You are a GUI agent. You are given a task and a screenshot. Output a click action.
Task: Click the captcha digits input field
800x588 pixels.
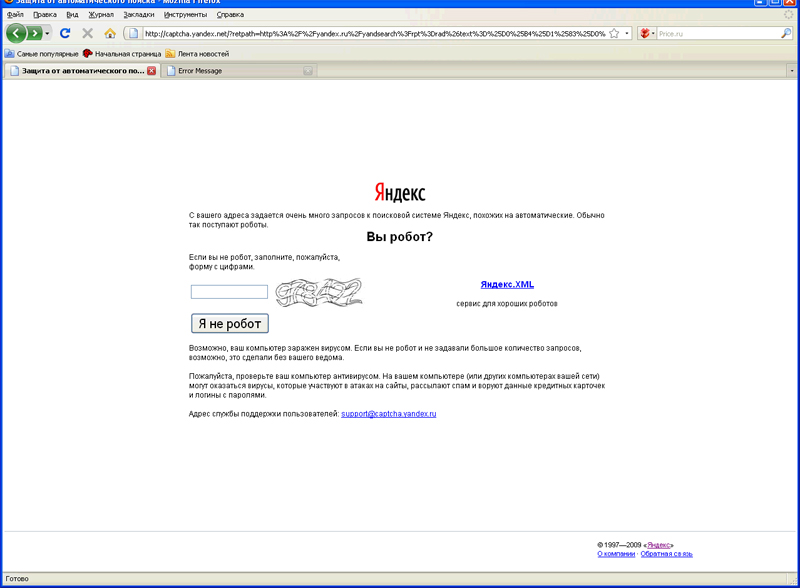[x=229, y=292]
